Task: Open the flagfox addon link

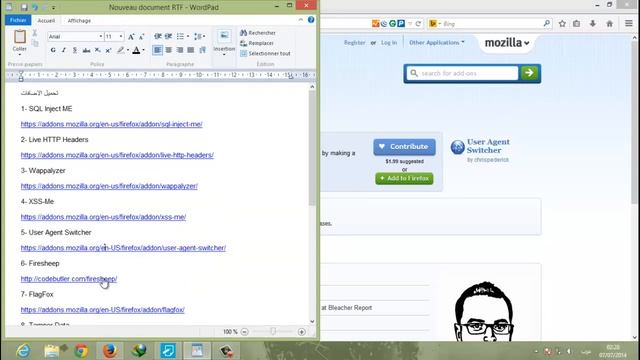Action: (x=102, y=310)
